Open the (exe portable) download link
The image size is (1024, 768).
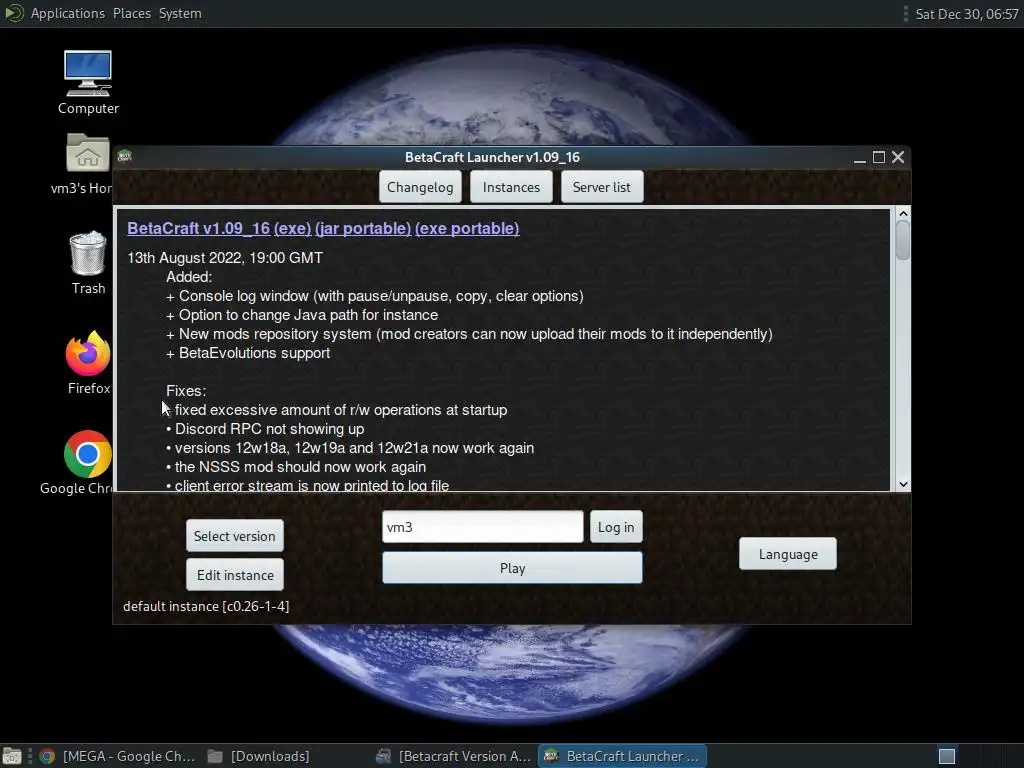pos(467,229)
